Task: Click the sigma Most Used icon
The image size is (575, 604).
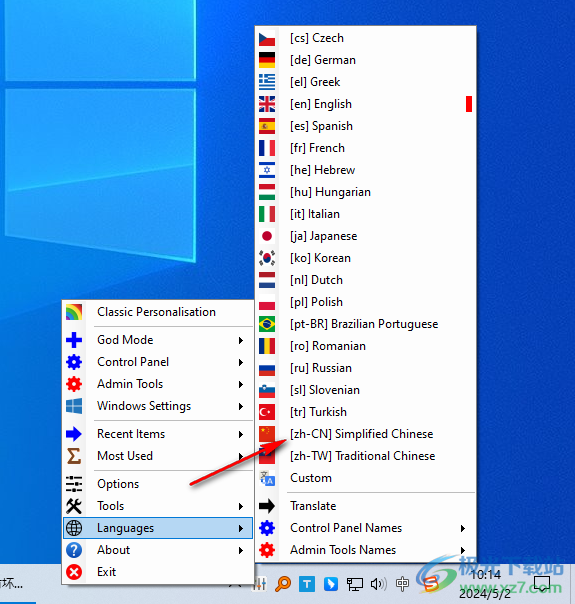Action: pyautogui.click(x=74, y=456)
